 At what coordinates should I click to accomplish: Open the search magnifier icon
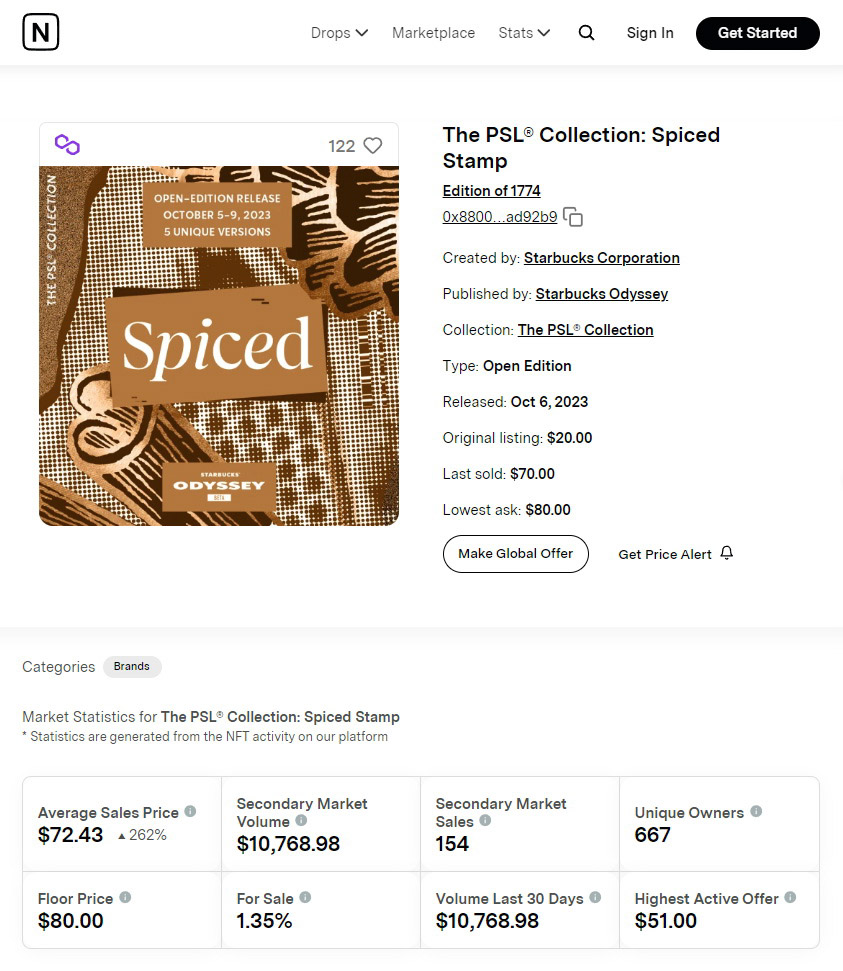pos(586,33)
